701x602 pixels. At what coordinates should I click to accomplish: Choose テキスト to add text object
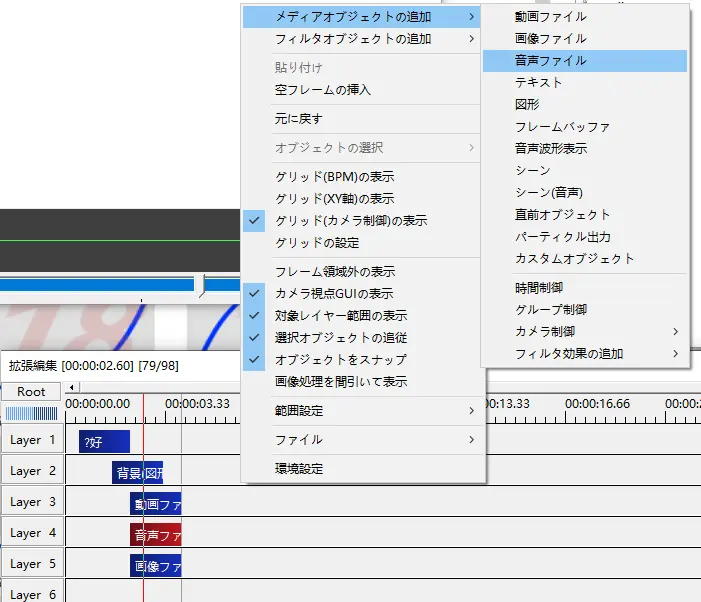coord(538,83)
